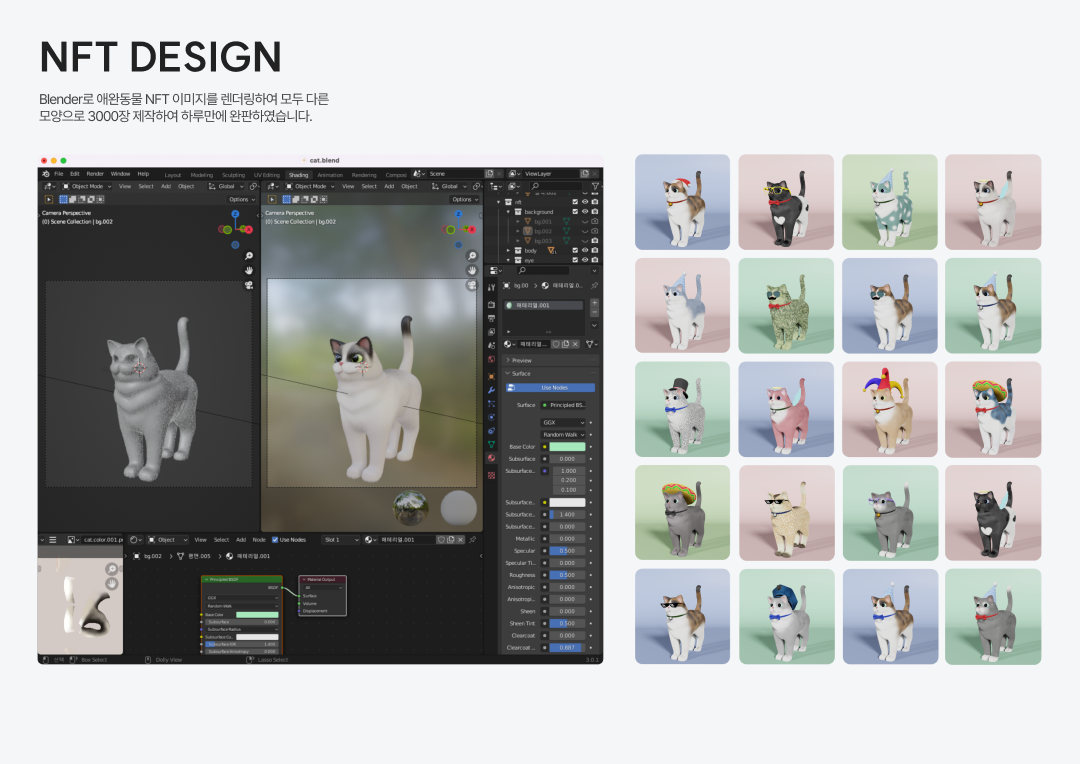Select the pan hand icon in right viewport

pyautogui.click(x=471, y=270)
